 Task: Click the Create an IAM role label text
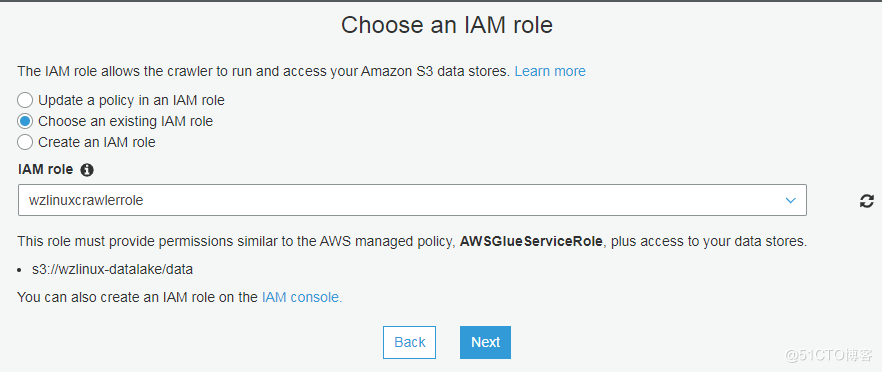[x=97, y=142]
